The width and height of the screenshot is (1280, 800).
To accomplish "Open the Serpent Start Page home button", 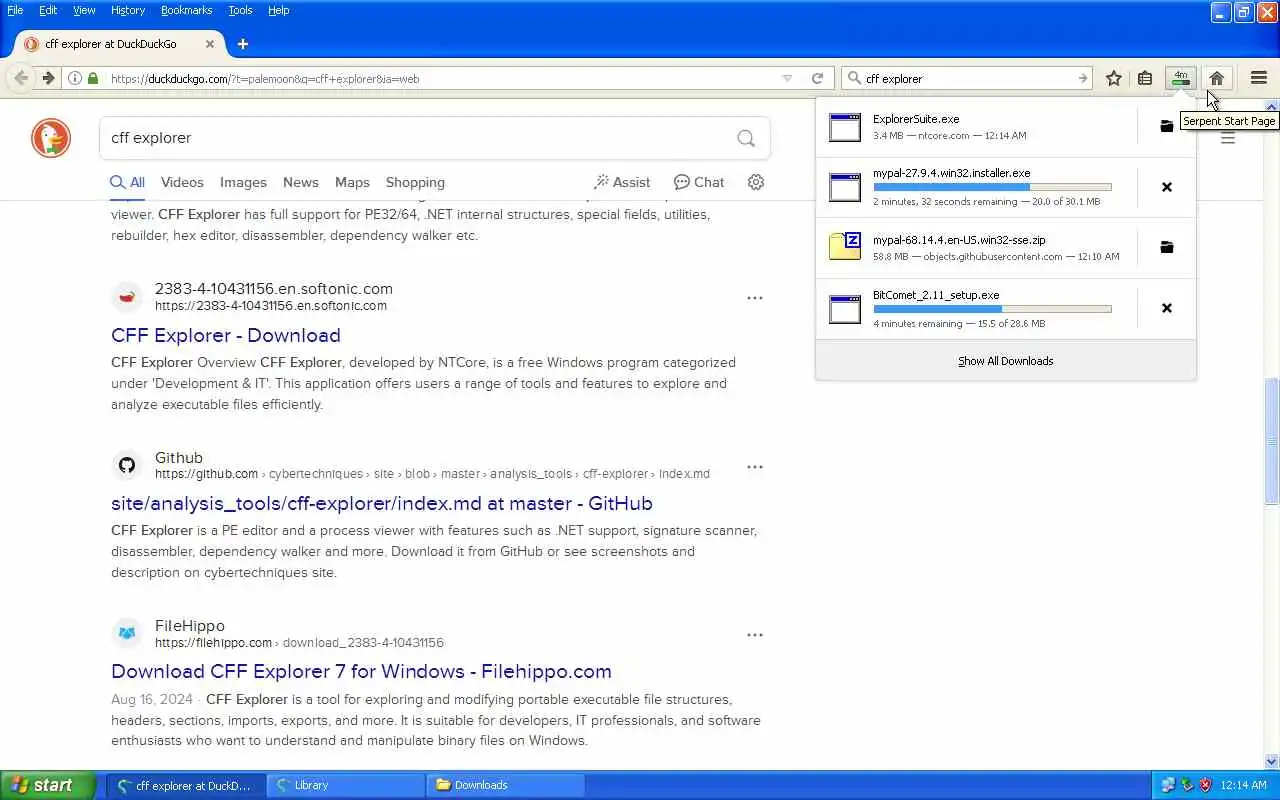I will coord(1216,78).
